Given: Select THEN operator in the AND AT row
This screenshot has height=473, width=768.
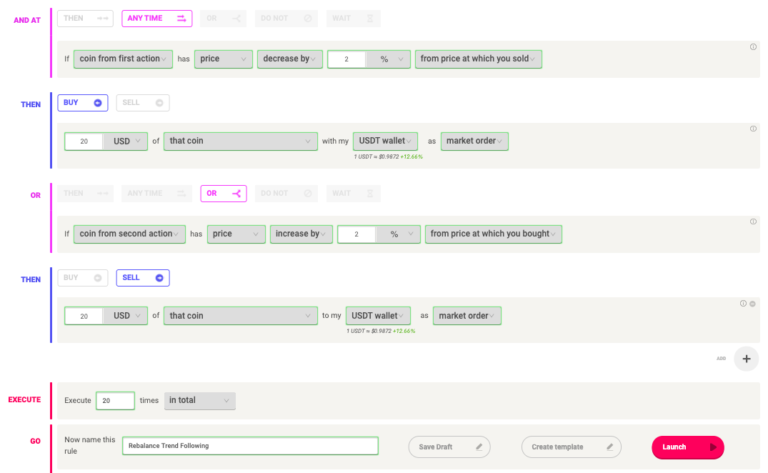Looking at the screenshot, I should [85, 19].
